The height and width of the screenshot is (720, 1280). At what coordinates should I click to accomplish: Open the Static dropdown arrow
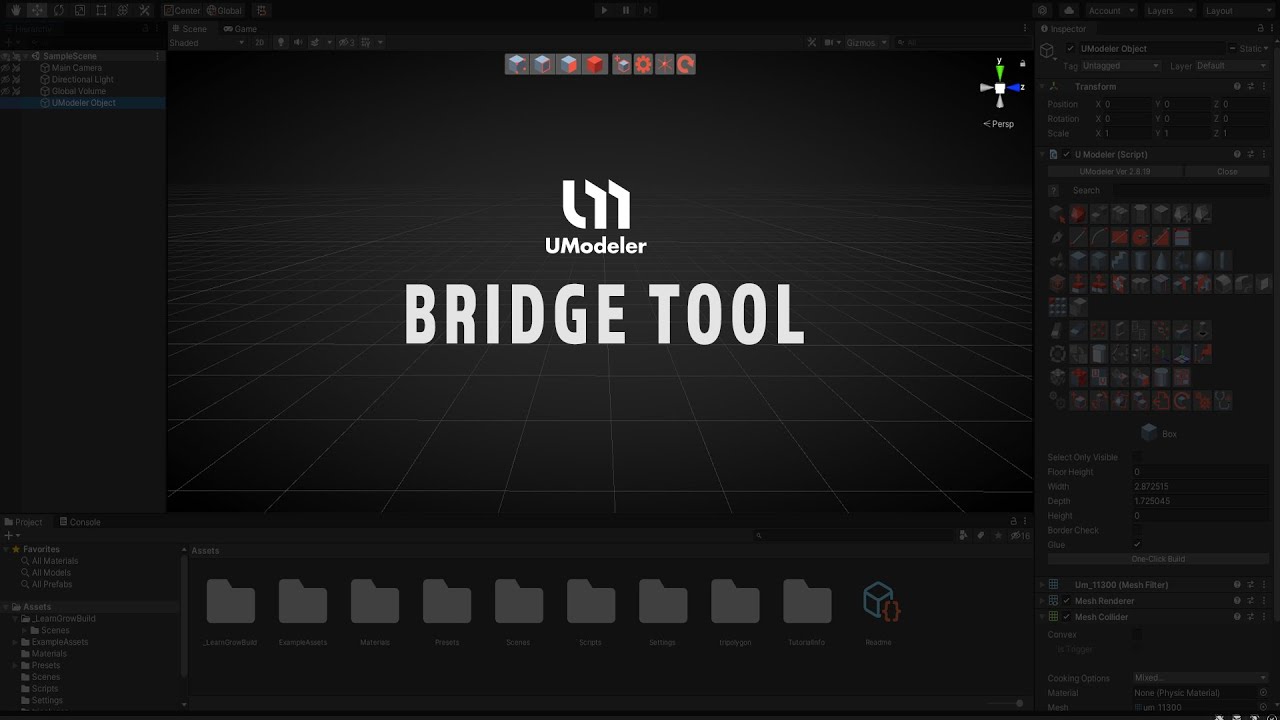point(1266,48)
